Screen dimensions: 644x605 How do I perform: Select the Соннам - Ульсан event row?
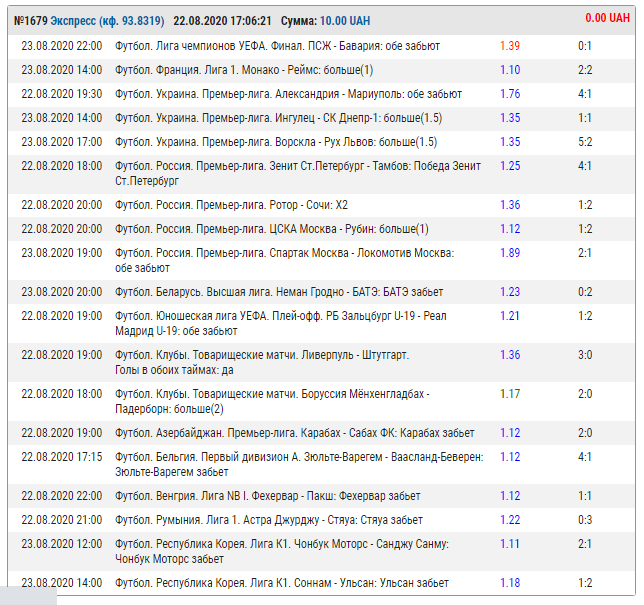coord(321,583)
